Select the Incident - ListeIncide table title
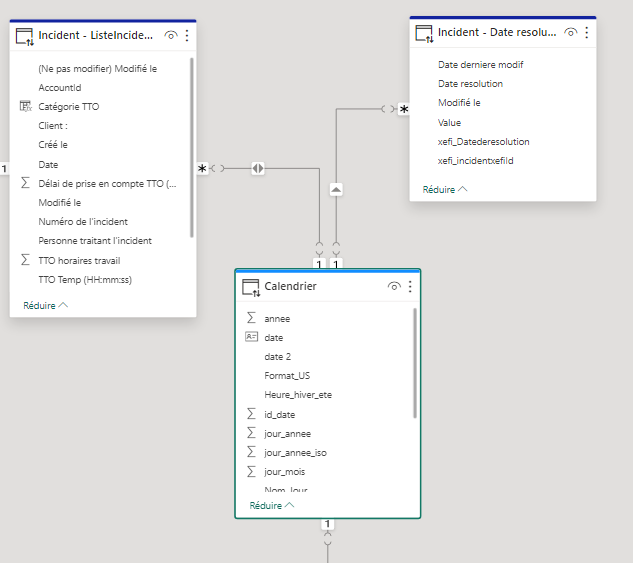The image size is (633, 563). click(x=96, y=36)
